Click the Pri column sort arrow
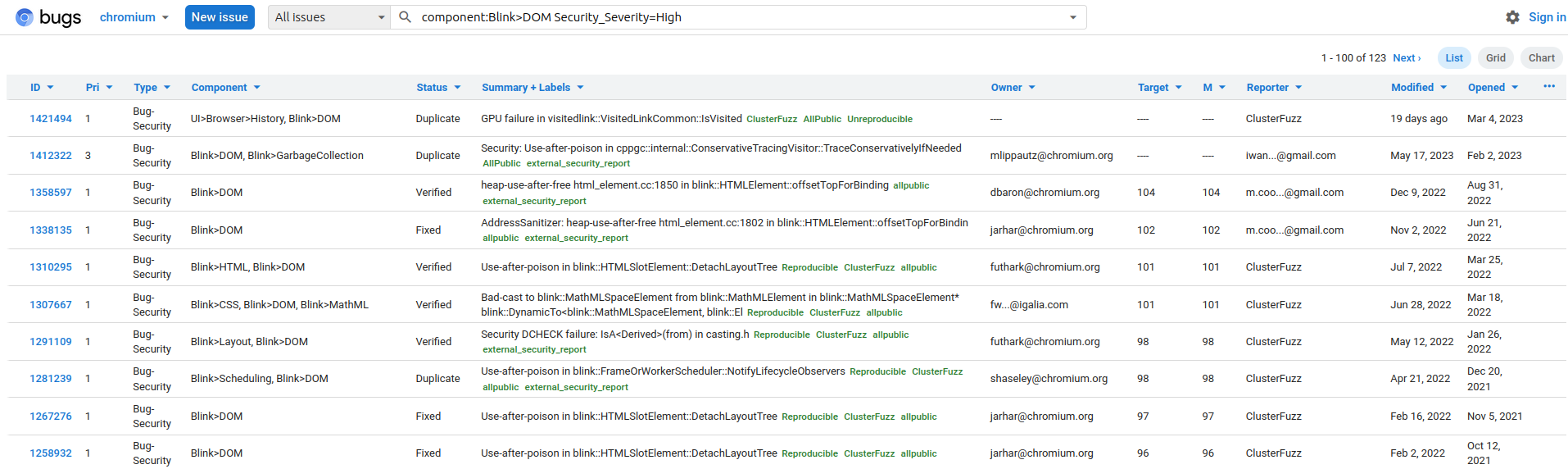Screen dimensions: 1568x469 110,88
